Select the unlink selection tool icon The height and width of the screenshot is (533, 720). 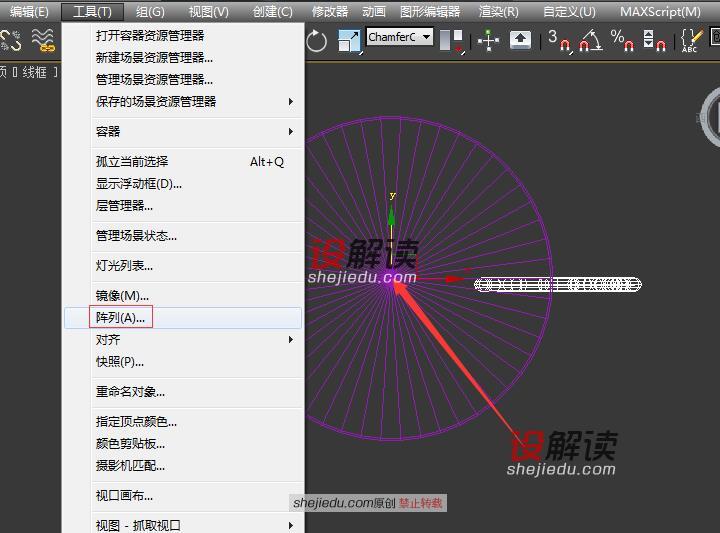[11, 40]
